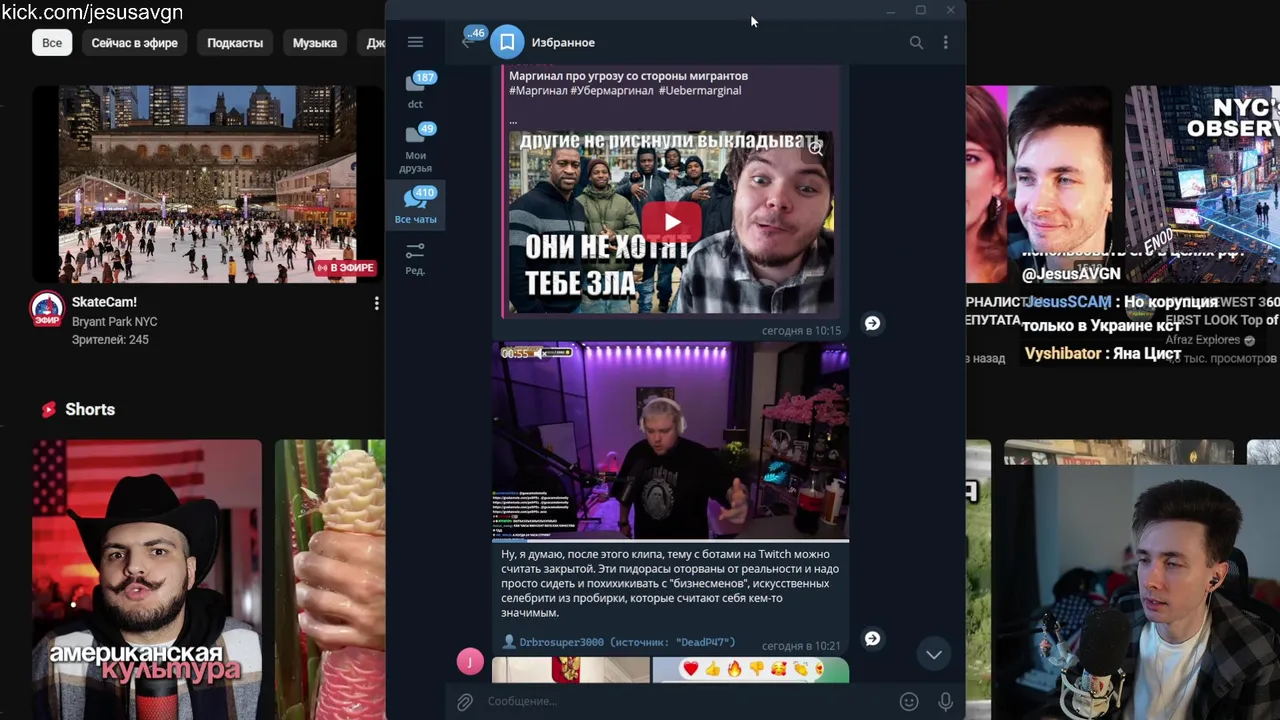The image size is (1280, 720).
Task: Click the magnifier icon on the video preview
Action: (x=816, y=148)
